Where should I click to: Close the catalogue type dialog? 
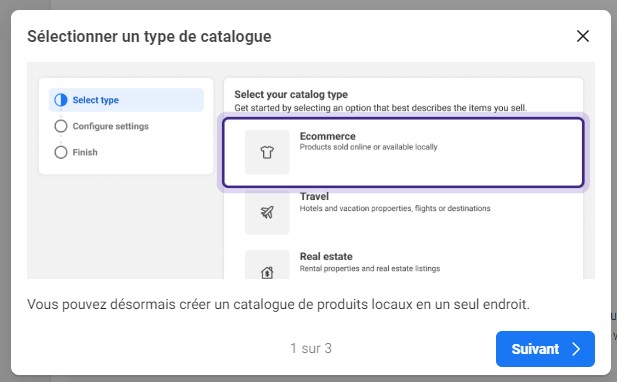[x=582, y=36]
